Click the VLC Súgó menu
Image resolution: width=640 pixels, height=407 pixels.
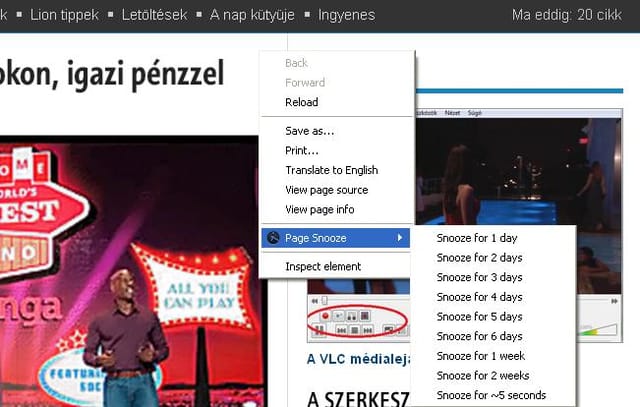click(474, 113)
